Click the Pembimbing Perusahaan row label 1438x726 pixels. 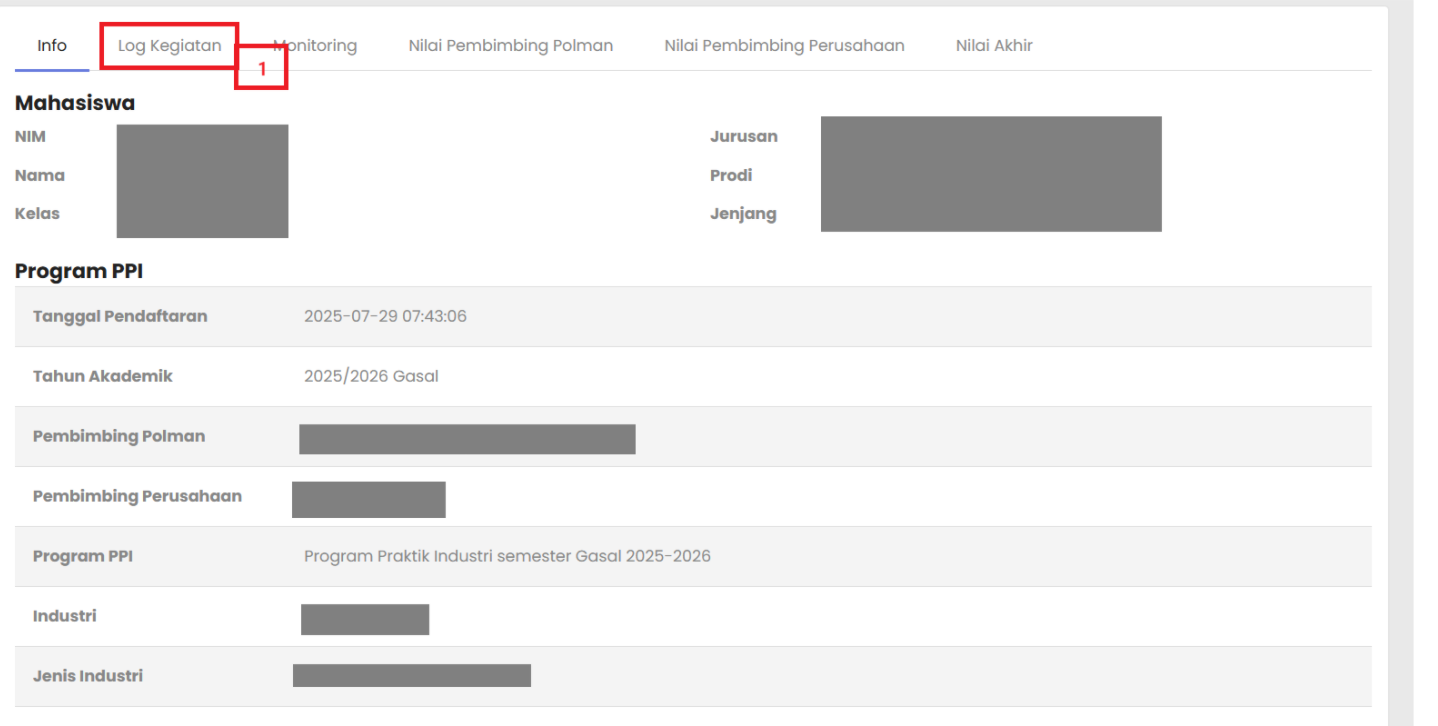click(137, 497)
